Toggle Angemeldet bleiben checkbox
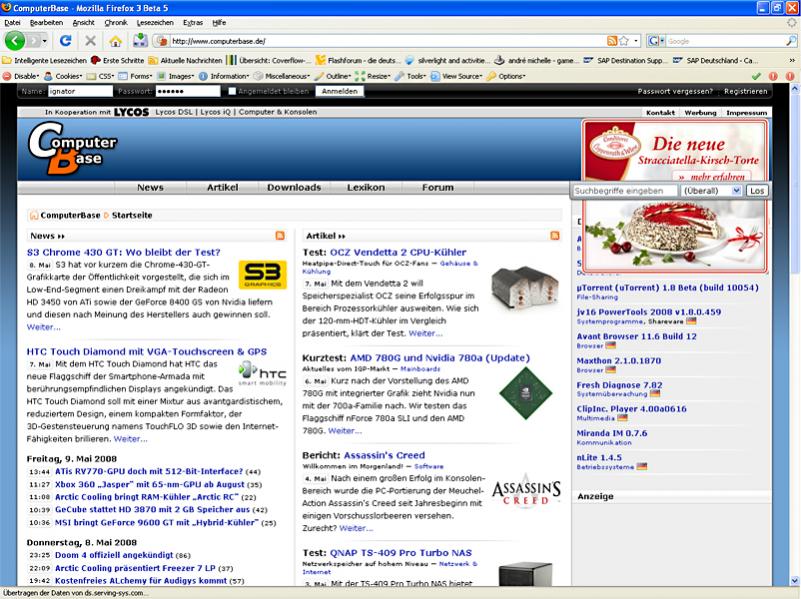Image resolution: width=801 pixels, height=599 pixels. pos(232,91)
